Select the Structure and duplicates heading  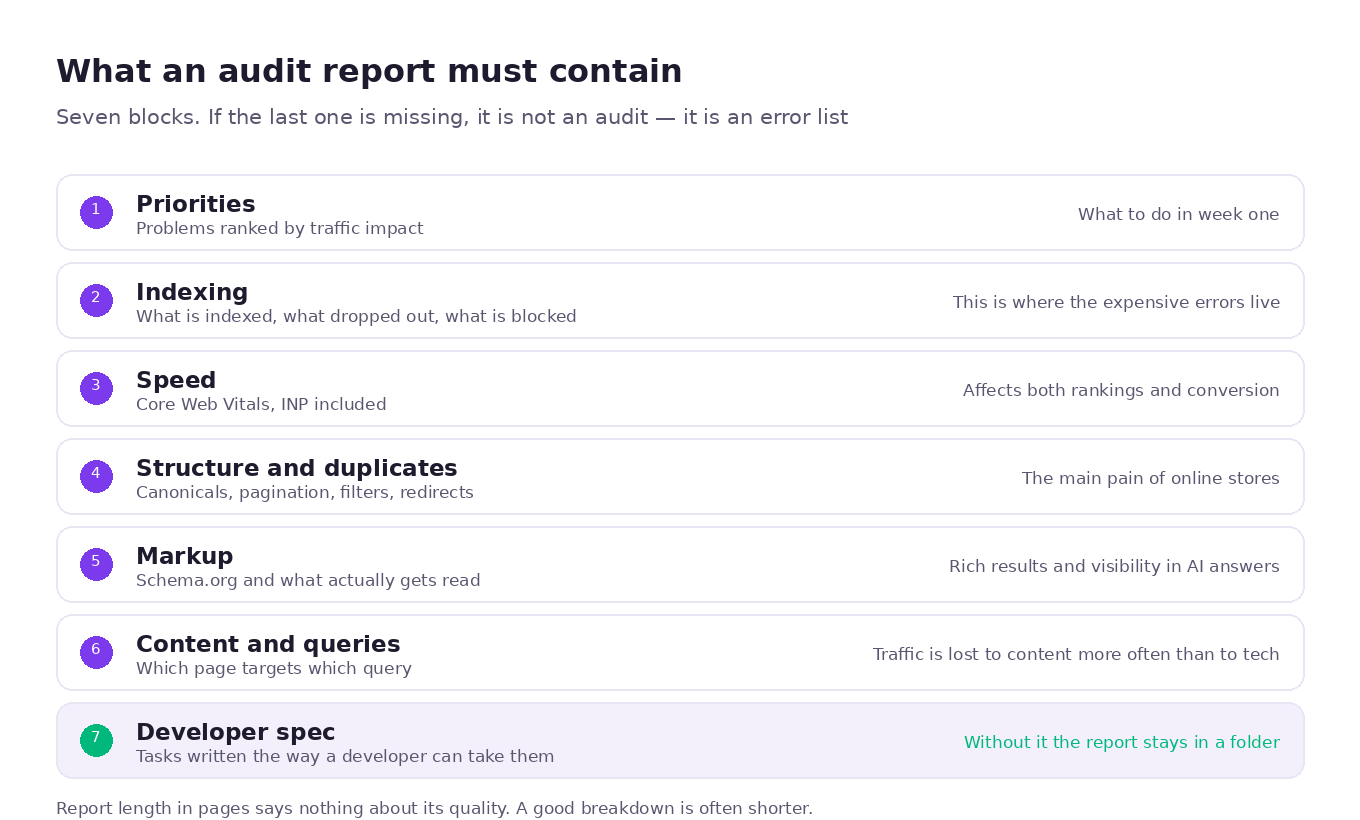(x=297, y=469)
